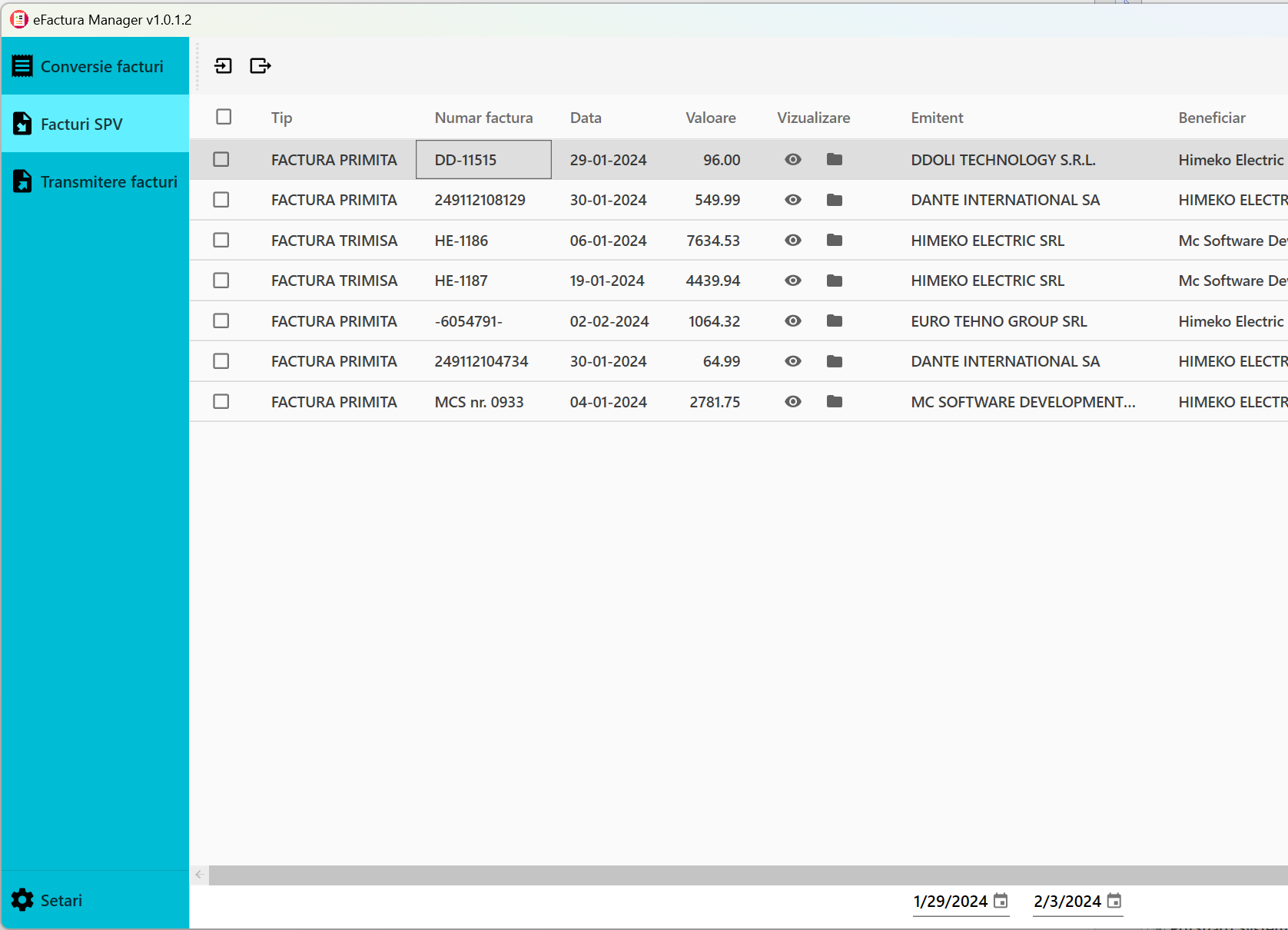
Task: Click the Valoare column header
Action: click(710, 117)
